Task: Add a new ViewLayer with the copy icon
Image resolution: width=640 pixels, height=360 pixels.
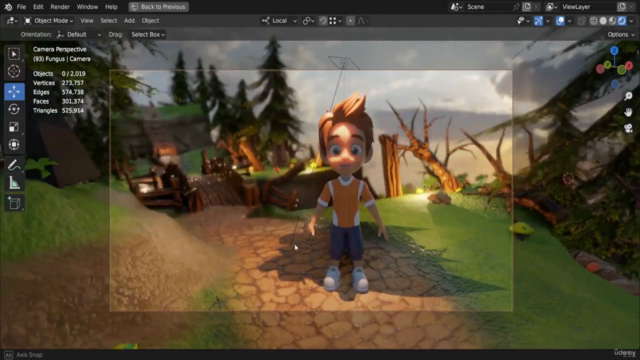Action: pyautogui.click(x=622, y=7)
